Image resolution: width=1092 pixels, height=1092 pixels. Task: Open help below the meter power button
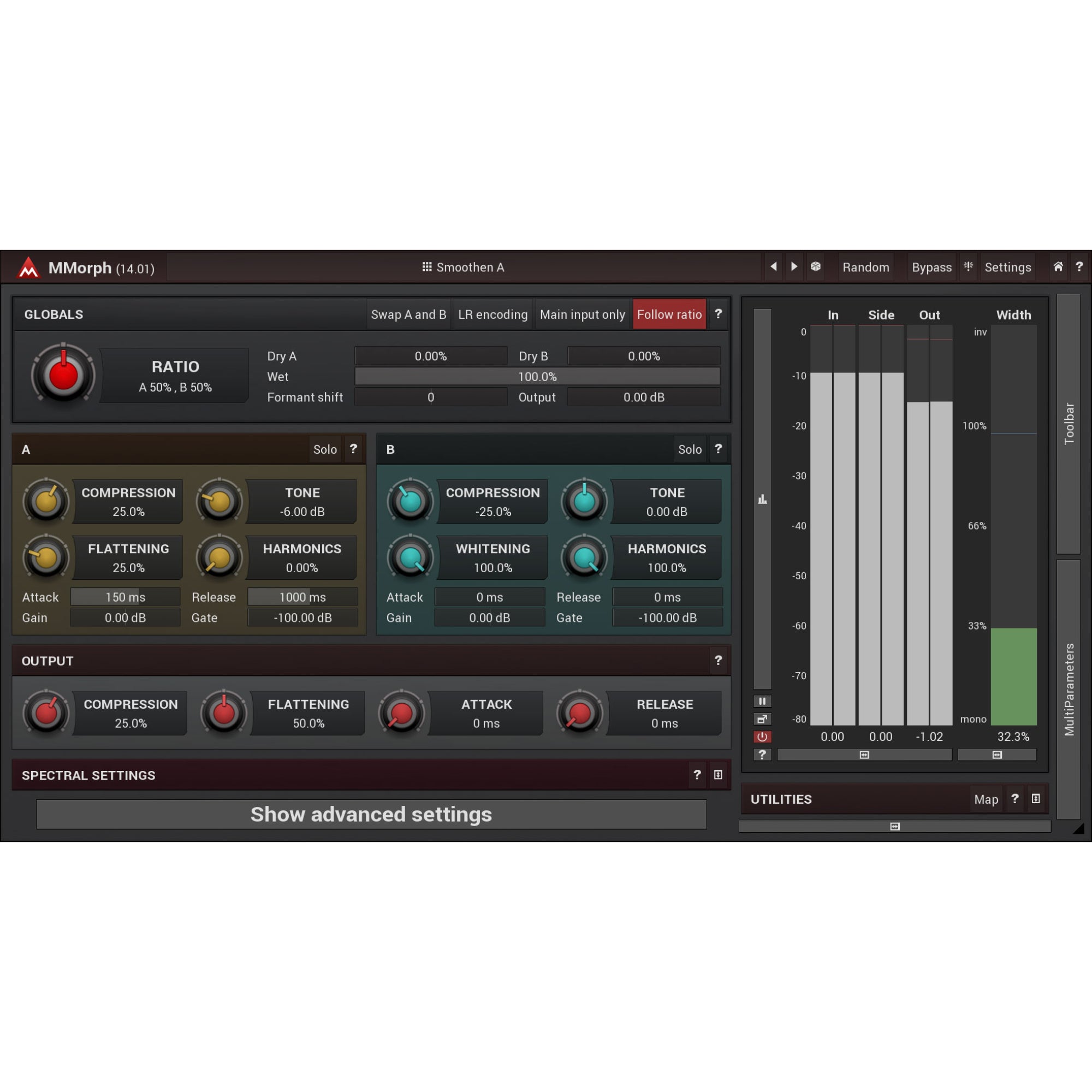click(762, 755)
